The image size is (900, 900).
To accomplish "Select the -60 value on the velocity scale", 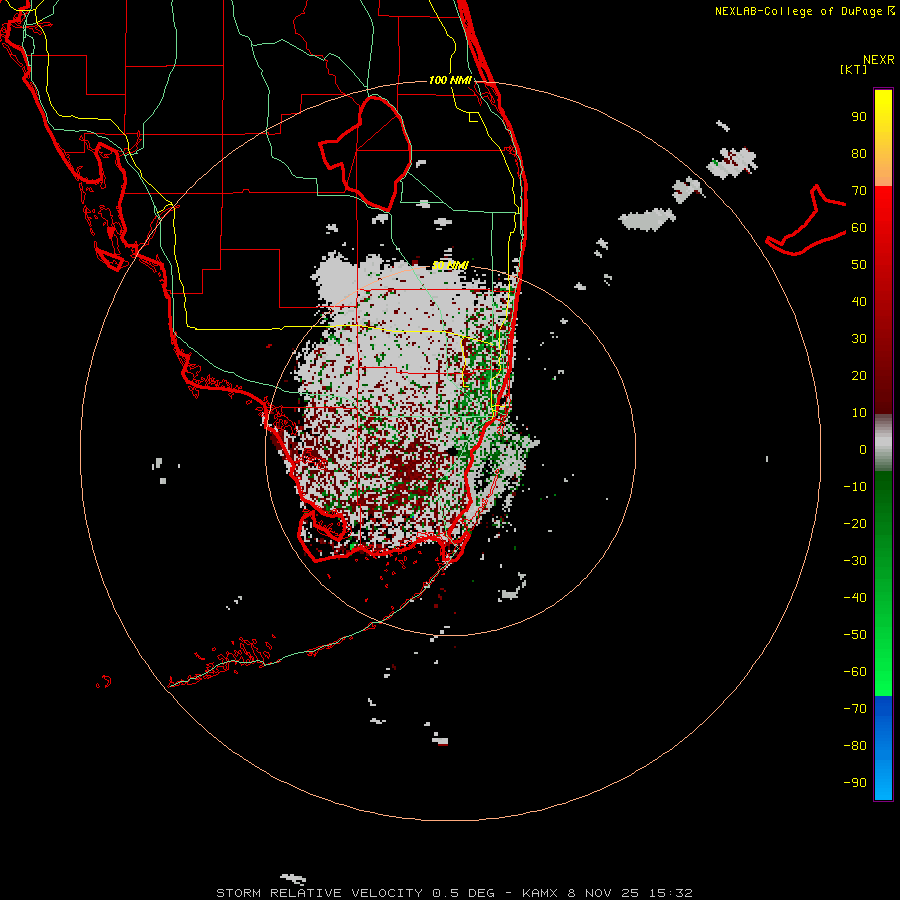I will pyautogui.click(x=855, y=672).
